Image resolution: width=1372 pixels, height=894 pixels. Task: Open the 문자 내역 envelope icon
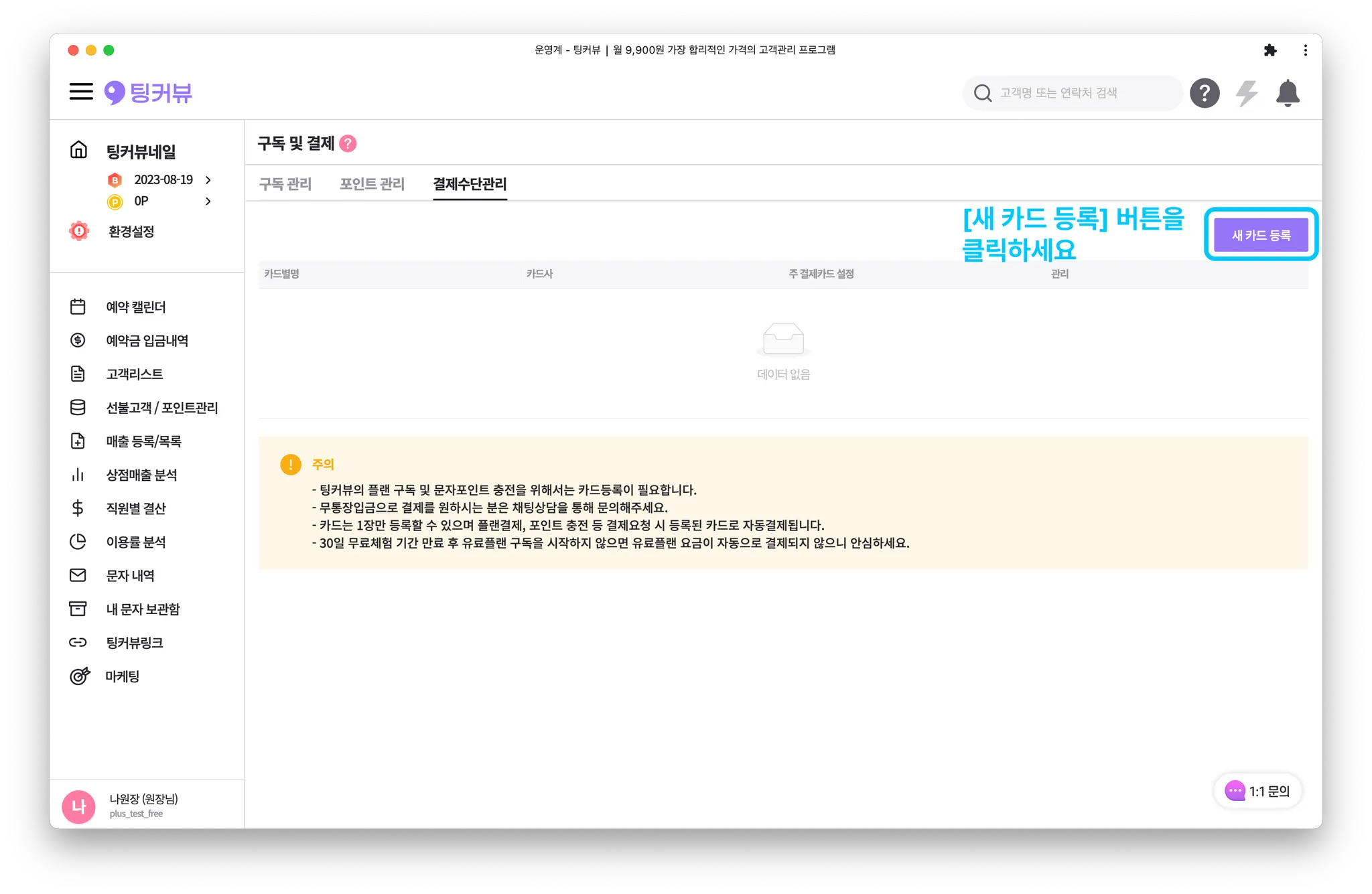(78, 575)
